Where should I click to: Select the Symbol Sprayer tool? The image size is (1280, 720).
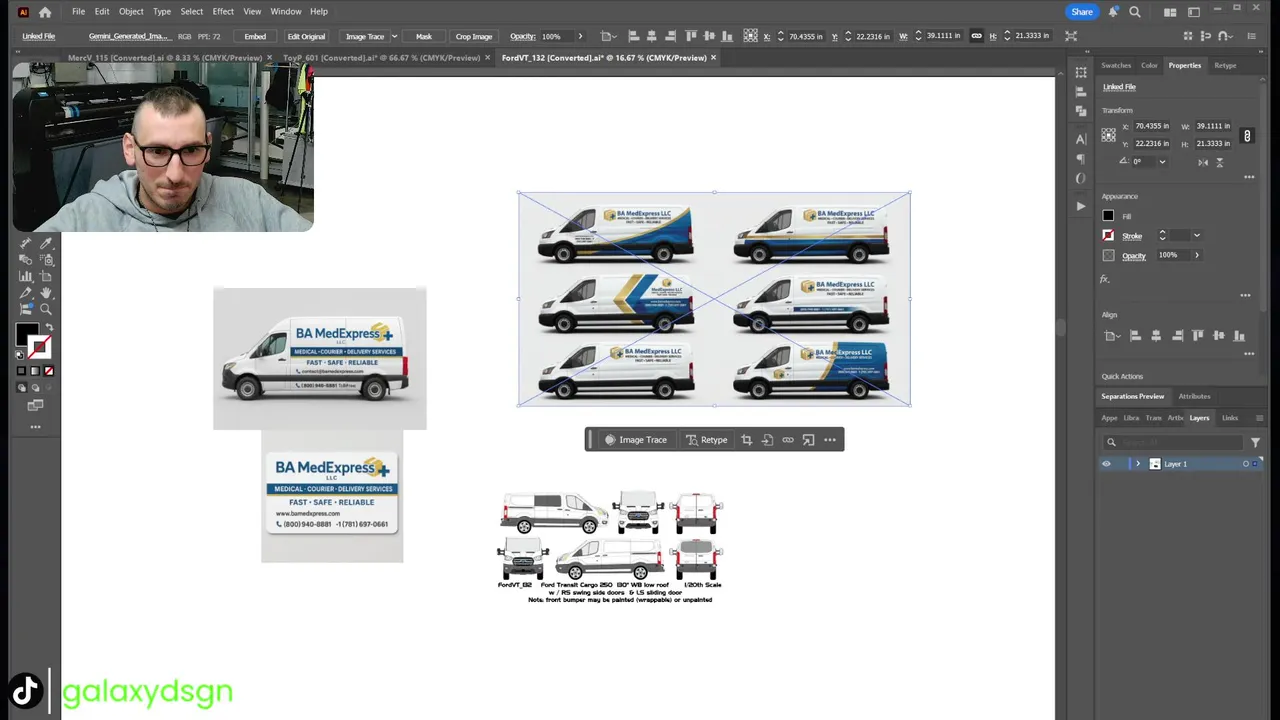point(47,259)
